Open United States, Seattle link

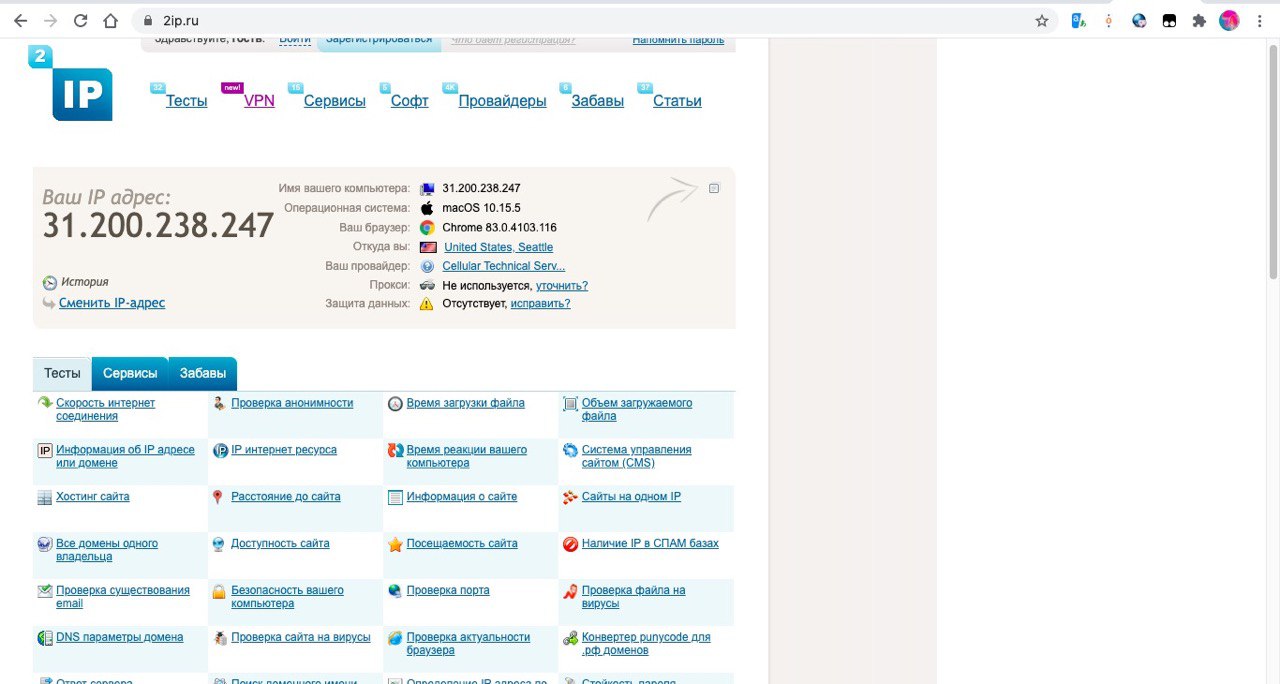(499, 247)
